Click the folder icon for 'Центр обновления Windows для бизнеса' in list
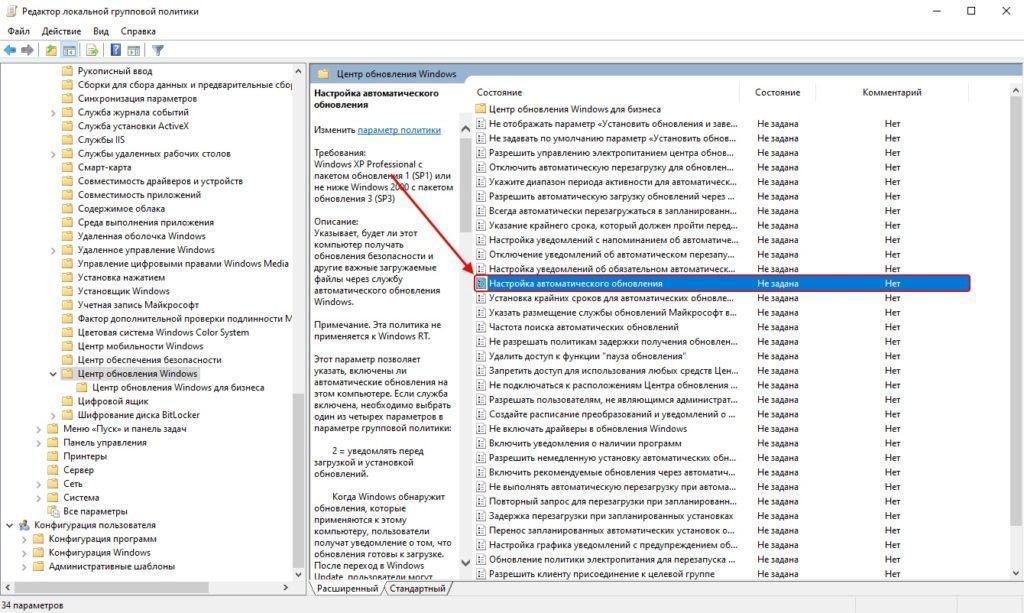Screen dimensions: 1024x613 481,109
